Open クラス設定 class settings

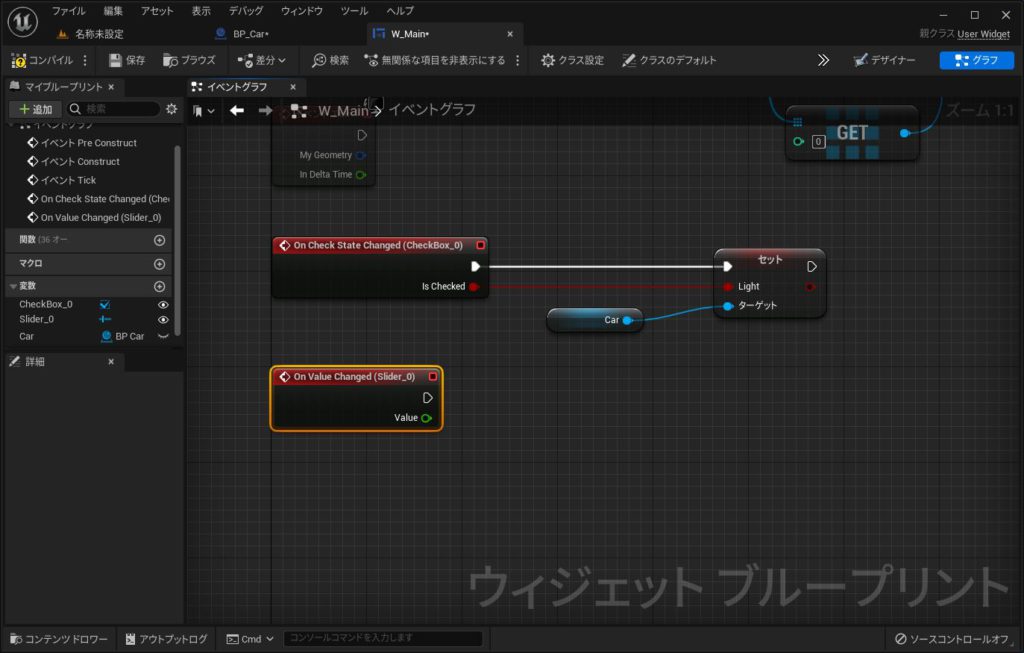(x=572, y=60)
